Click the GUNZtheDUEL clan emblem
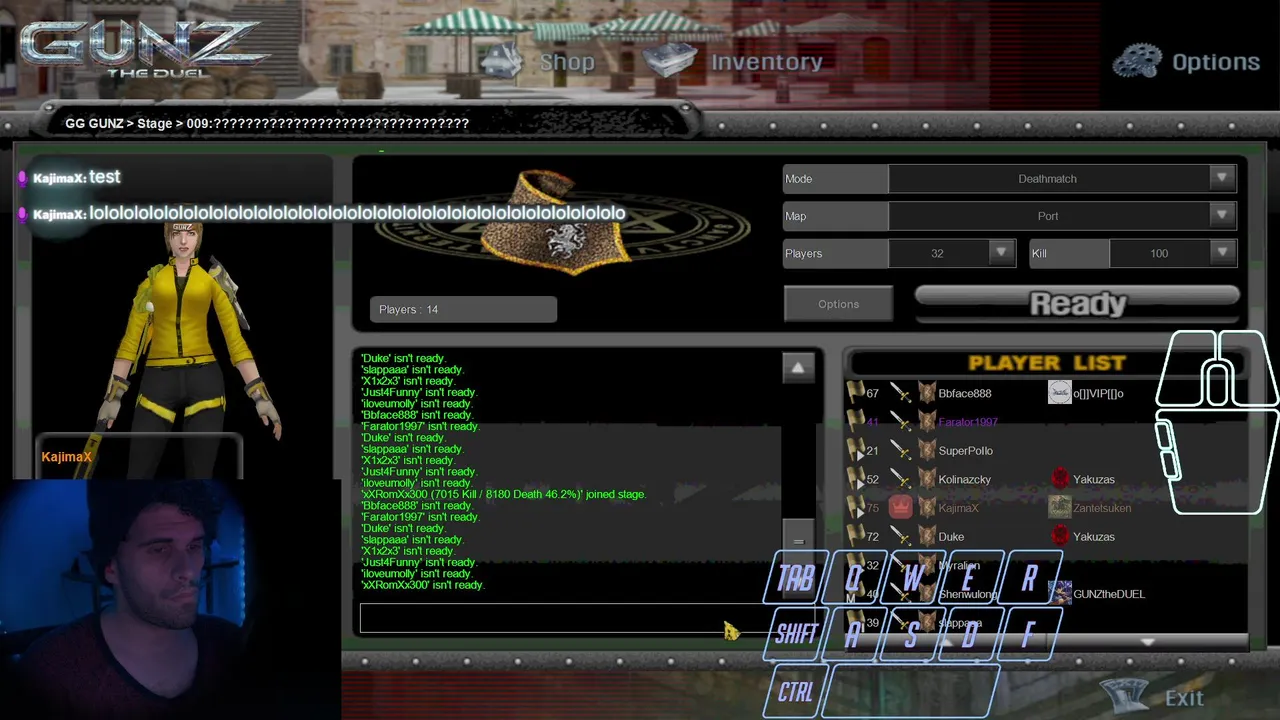 pyautogui.click(x=1060, y=593)
